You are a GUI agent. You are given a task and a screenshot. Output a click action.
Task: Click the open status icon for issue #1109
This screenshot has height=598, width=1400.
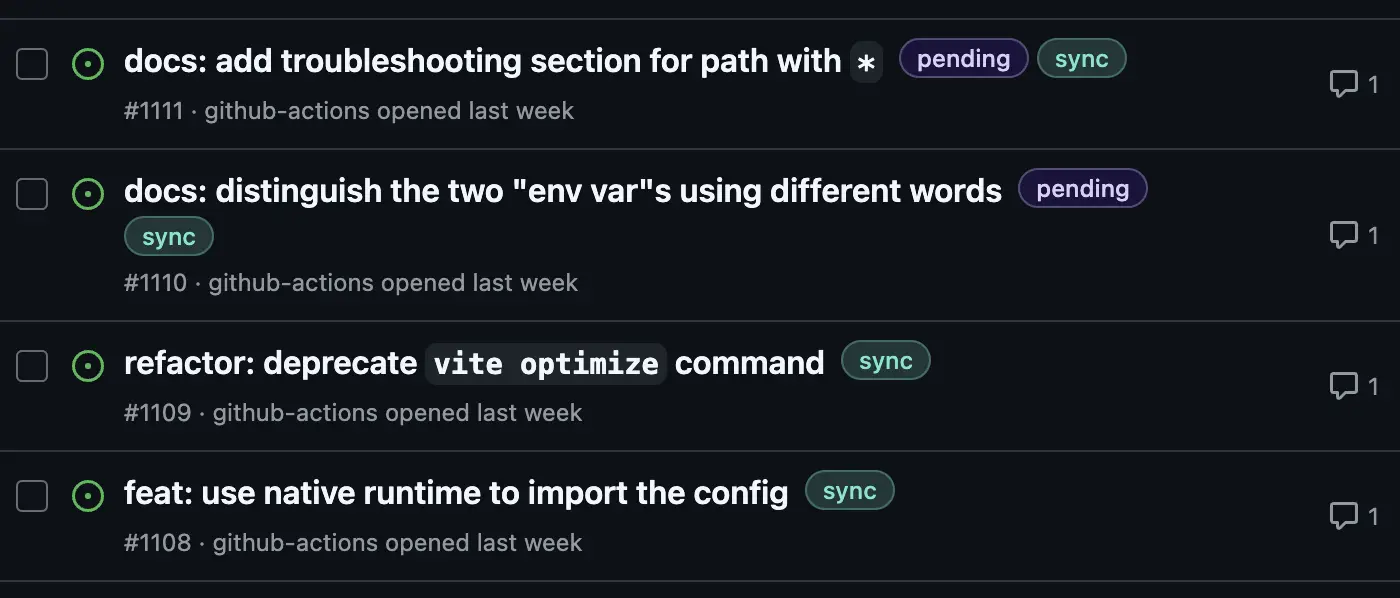88,366
